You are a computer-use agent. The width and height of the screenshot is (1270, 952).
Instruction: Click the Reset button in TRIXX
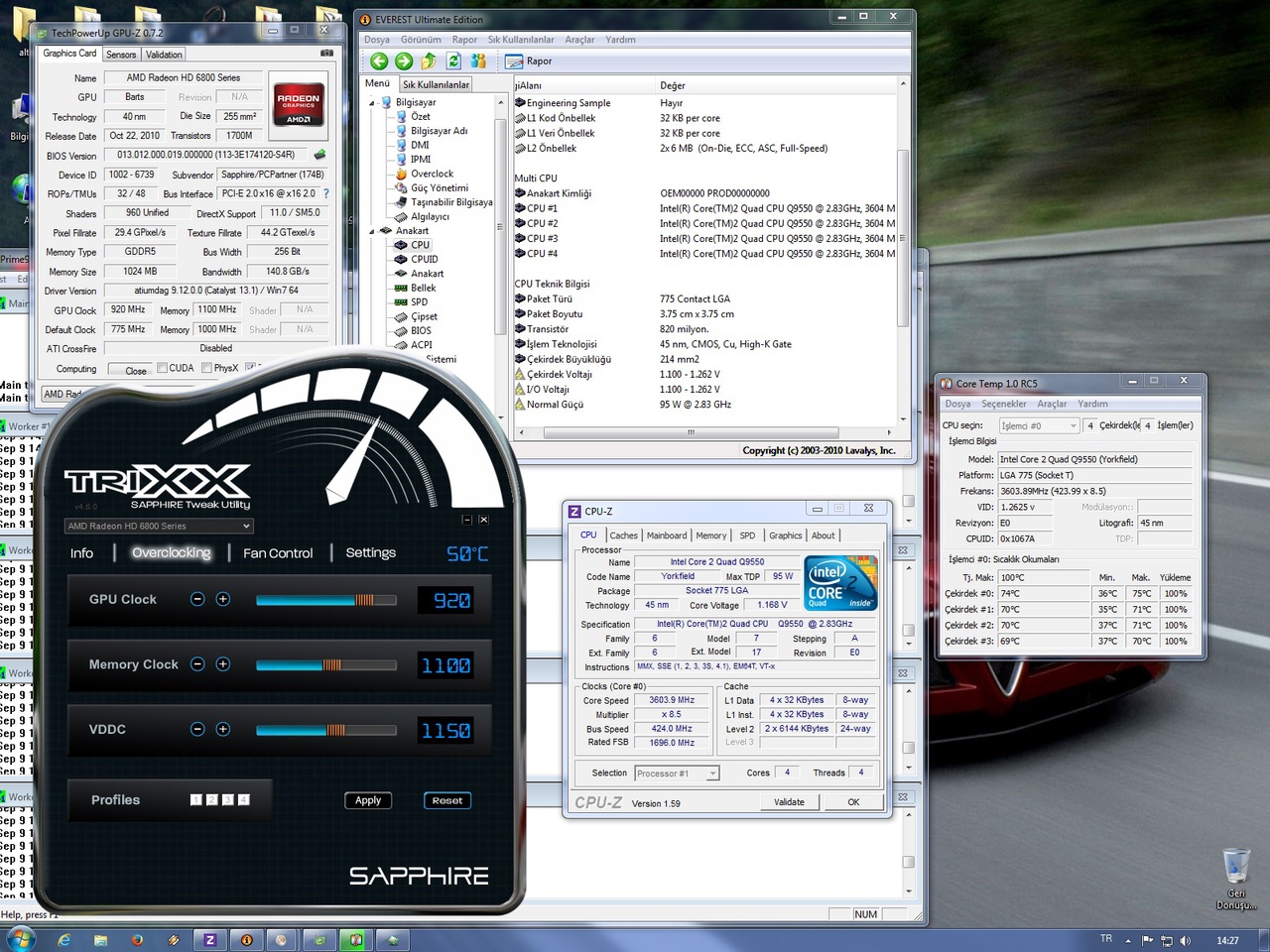[447, 800]
